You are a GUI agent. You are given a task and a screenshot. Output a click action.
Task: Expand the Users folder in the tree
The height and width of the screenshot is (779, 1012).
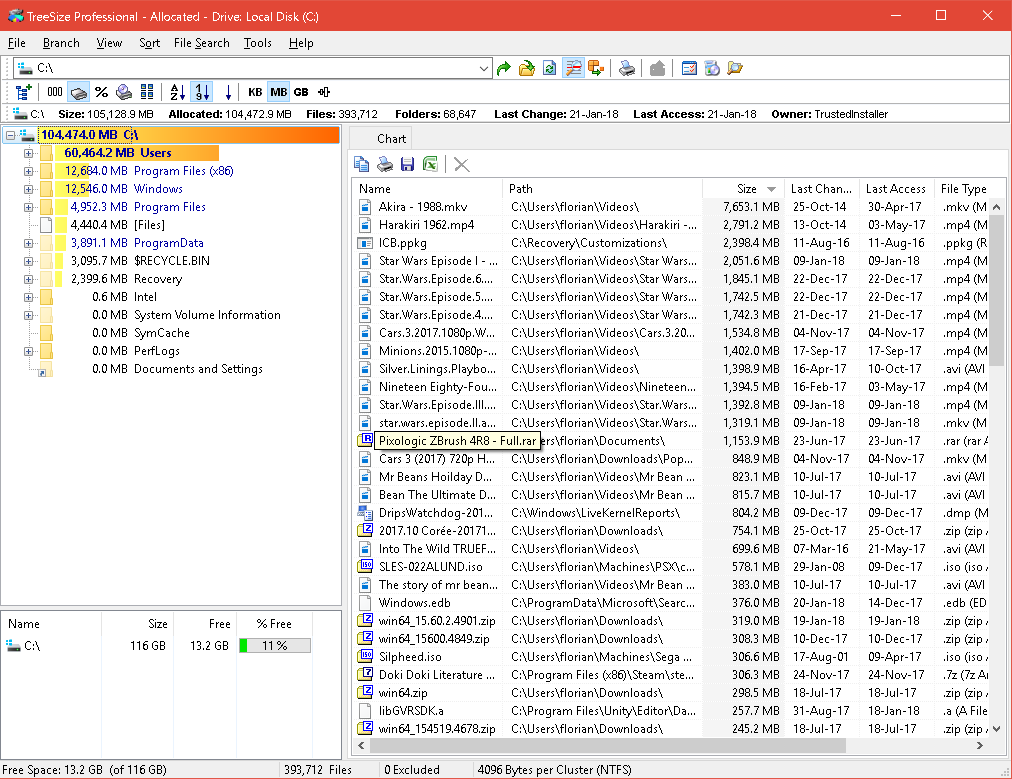(28, 153)
